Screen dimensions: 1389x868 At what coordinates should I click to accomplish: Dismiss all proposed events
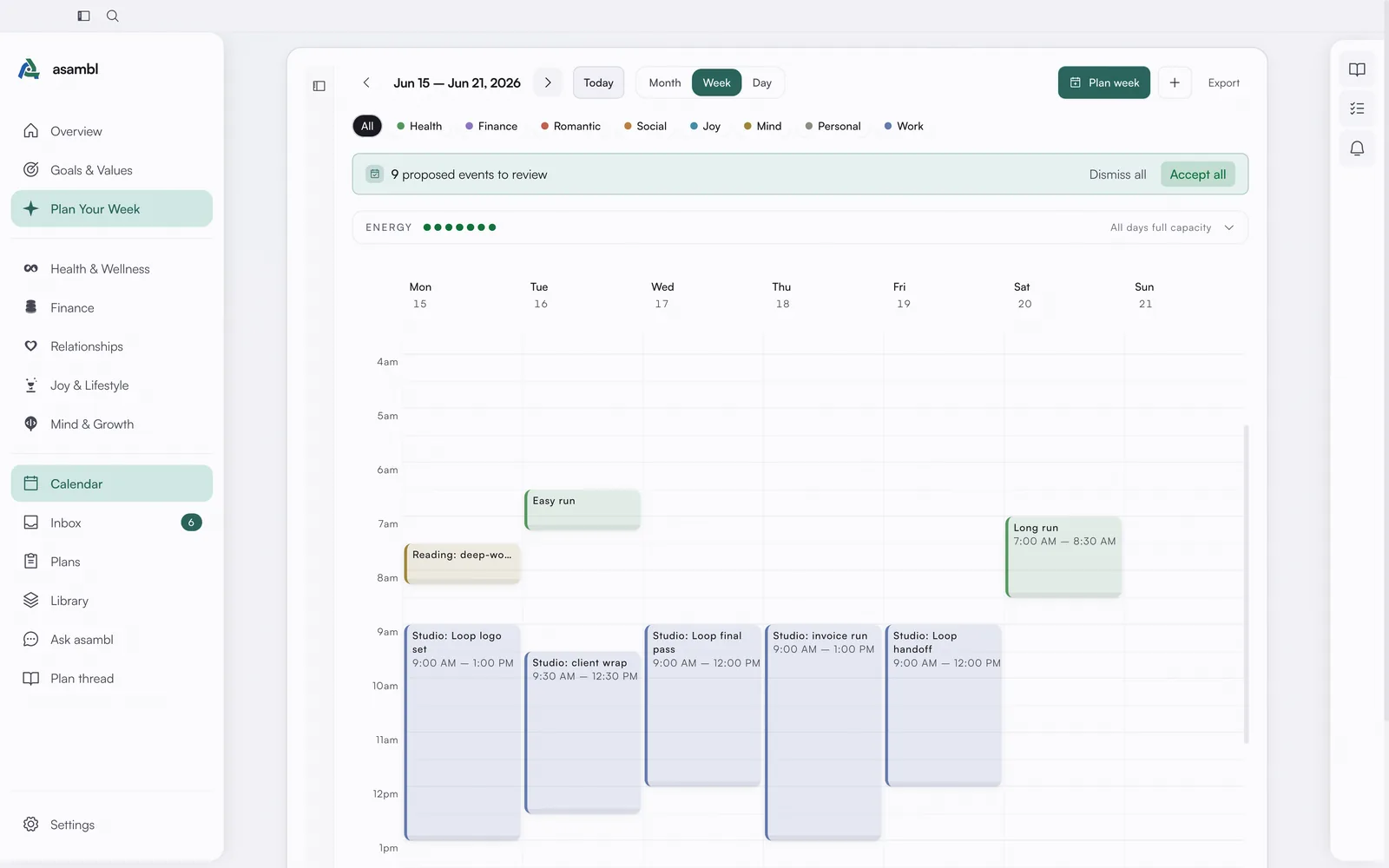click(x=1117, y=174)
